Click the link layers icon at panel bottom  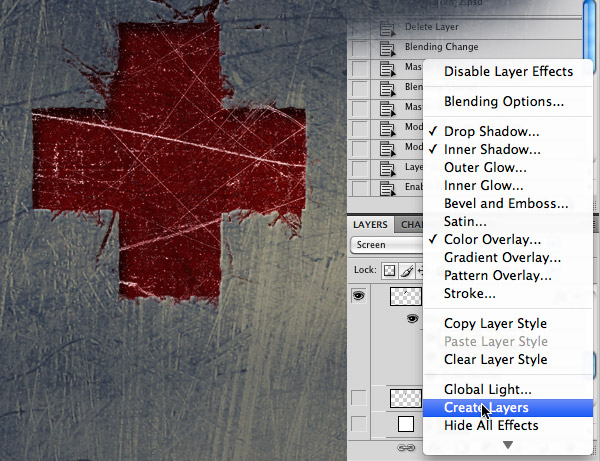406,447
